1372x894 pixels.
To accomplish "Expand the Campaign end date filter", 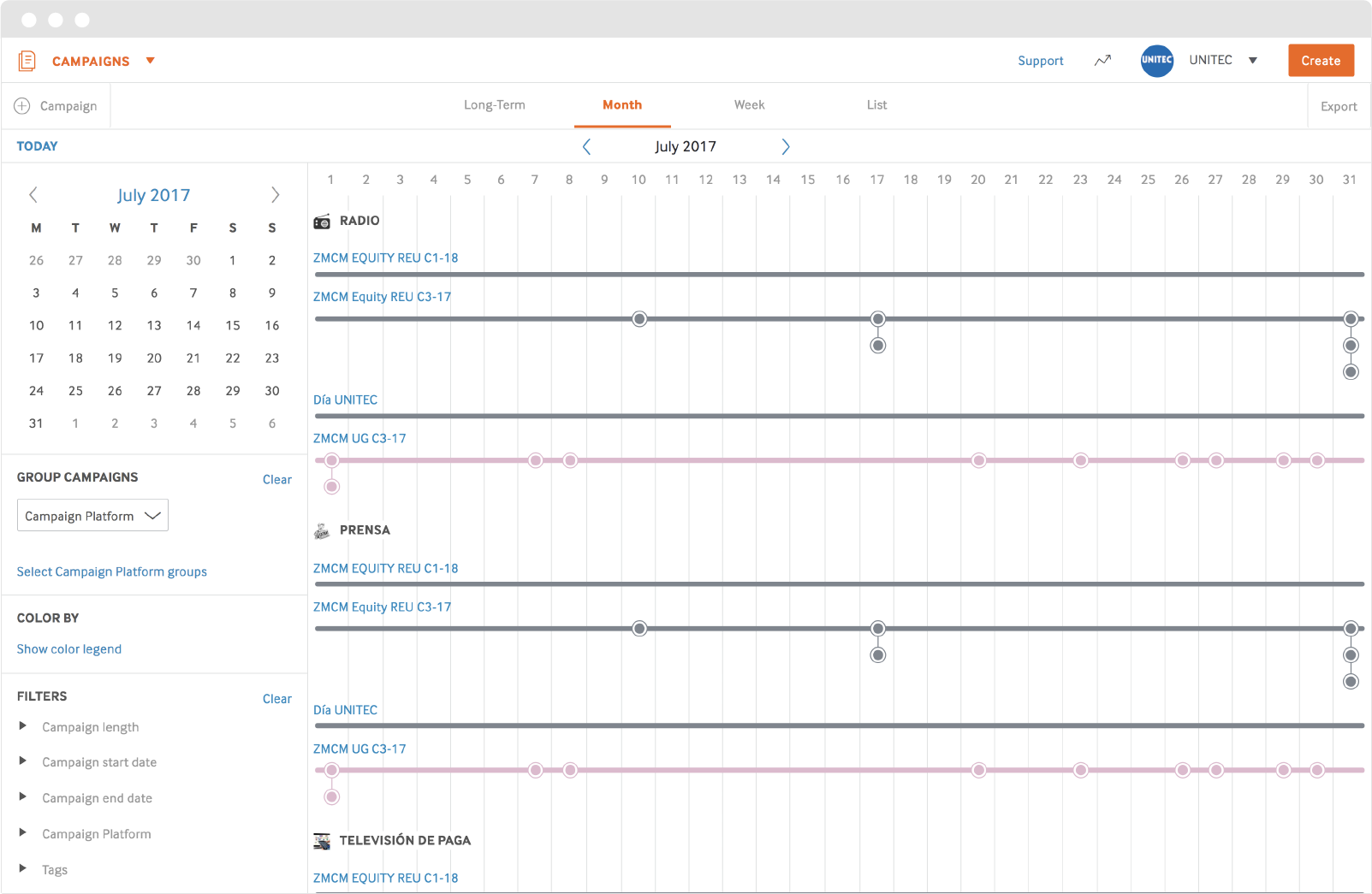I will [22, 797].
